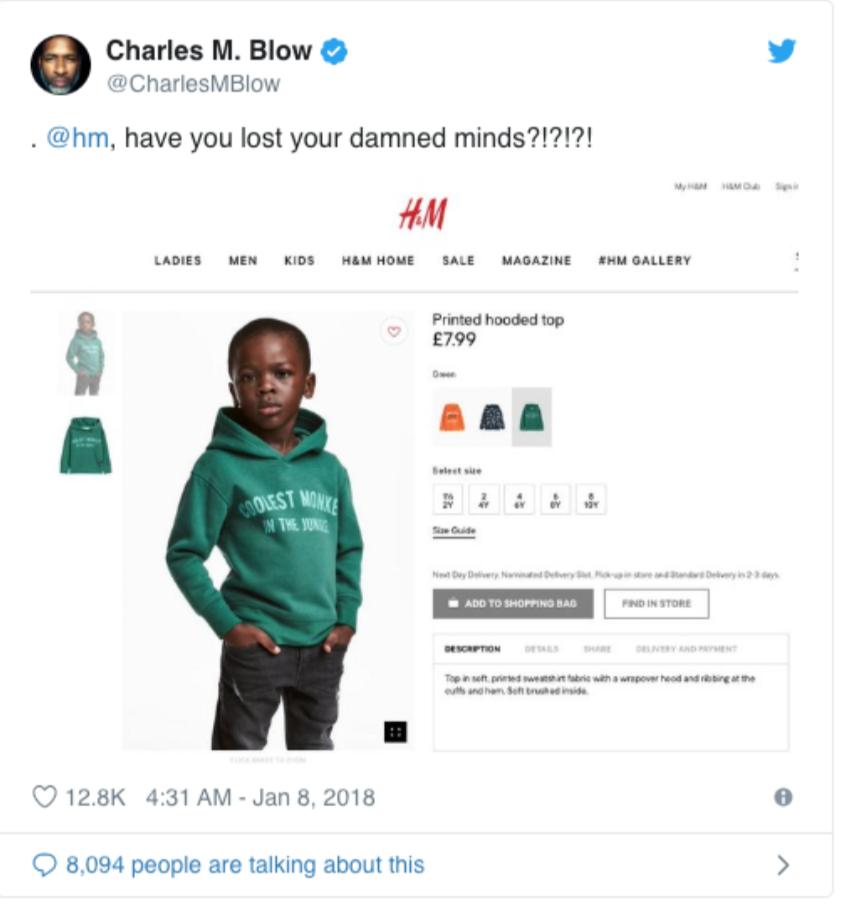Viewport: 846px width, 918px height.
Task: Like the tweet with heart icon
Action: [x=44, y=797]
